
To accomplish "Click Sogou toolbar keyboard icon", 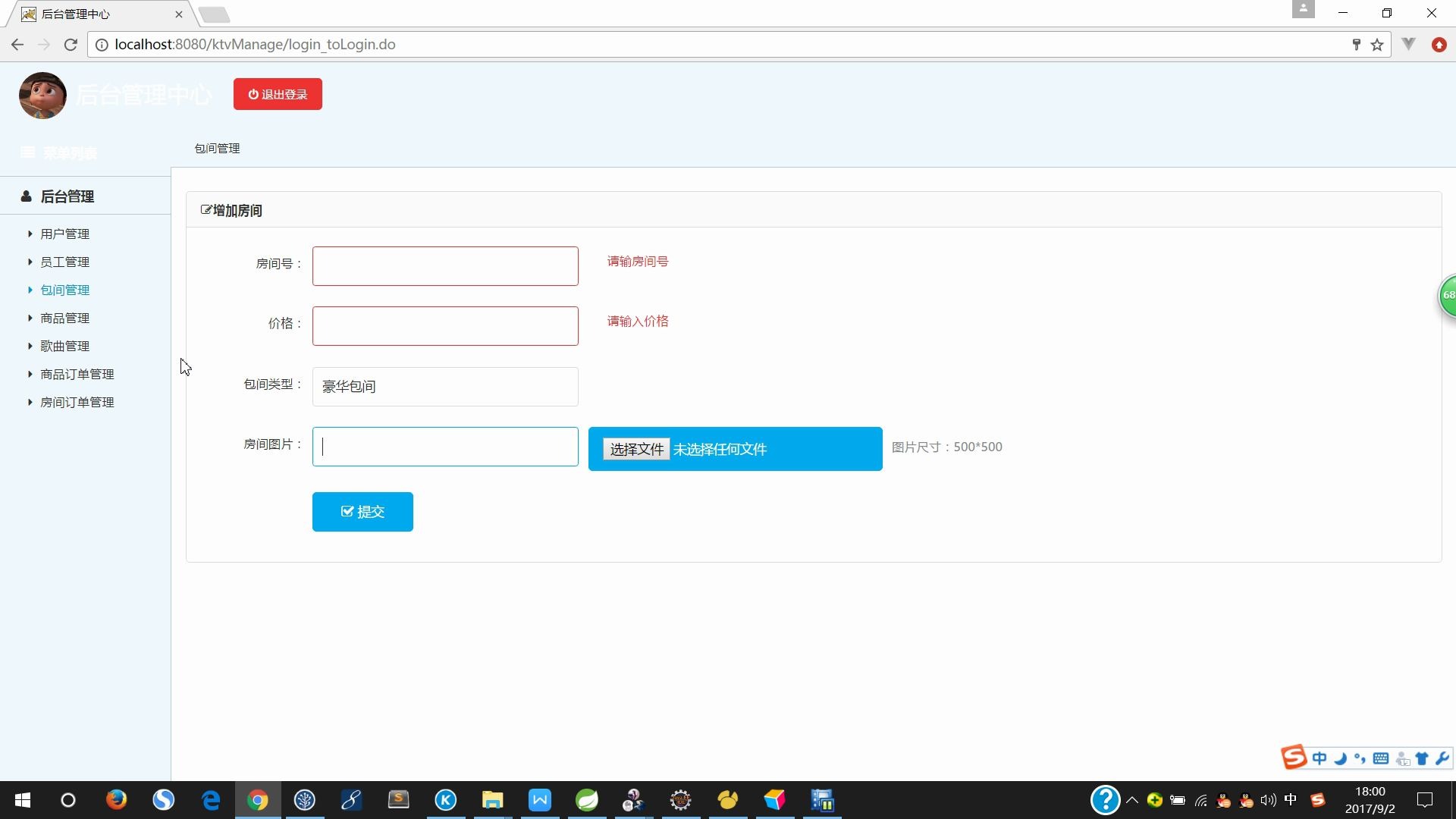I will click(x=1381, y=758).
